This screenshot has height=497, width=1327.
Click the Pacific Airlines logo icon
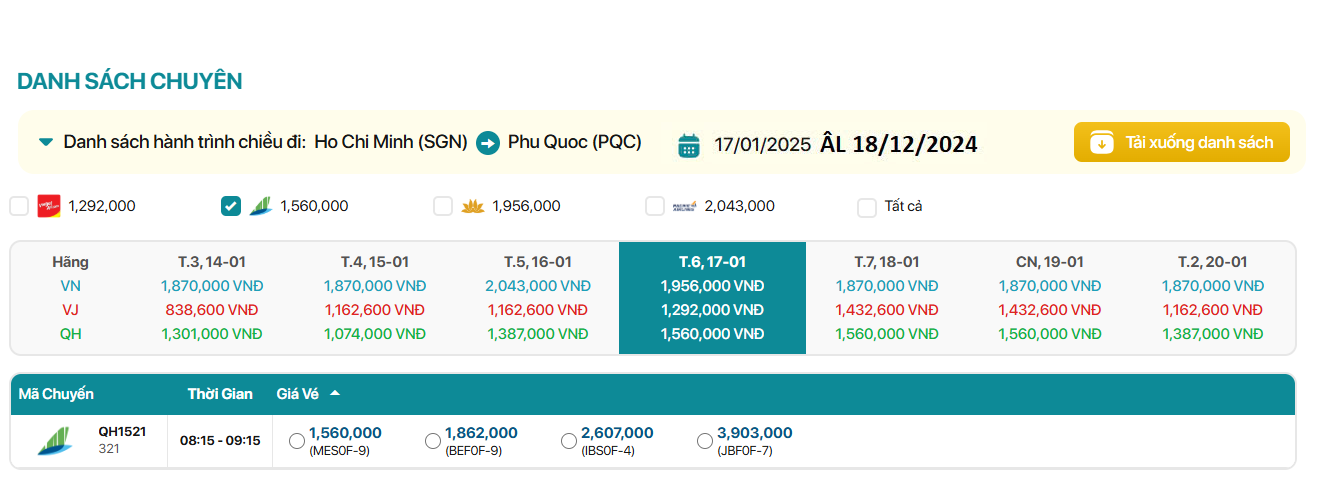[684, 206]
